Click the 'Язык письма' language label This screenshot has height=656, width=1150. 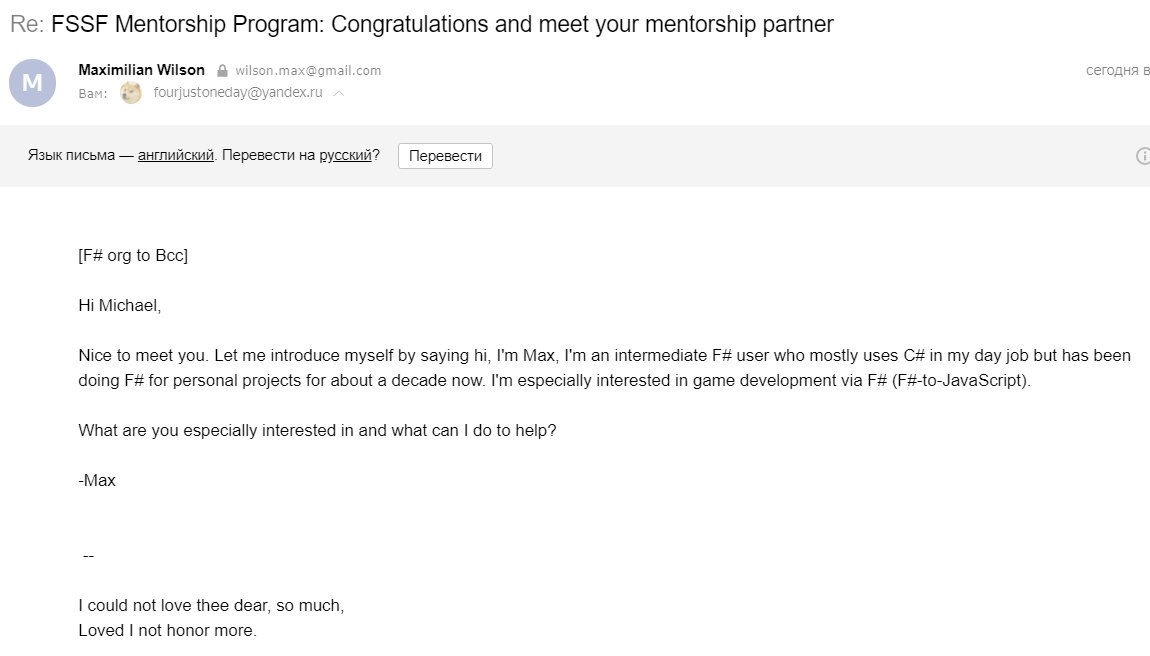(x=71, y=156)
